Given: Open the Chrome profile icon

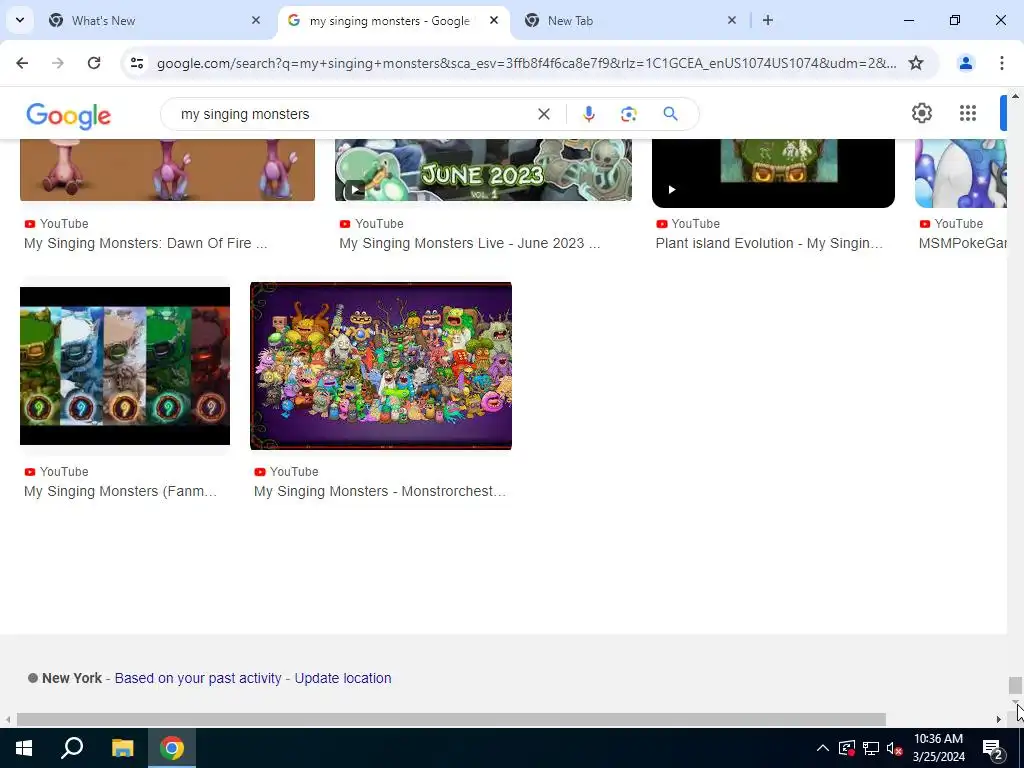Looking at the screenshot, I should pyautogui.click(x=965, y=63).
